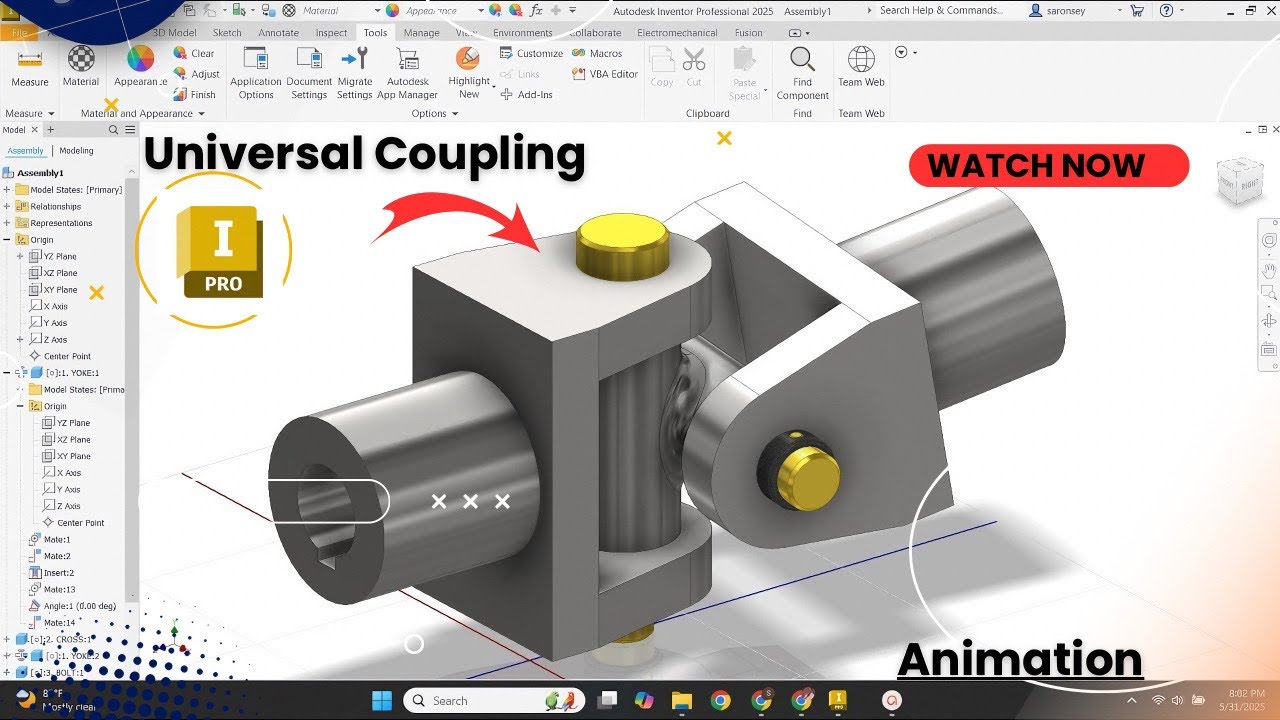Launch the VBA Editor
The height and width of the screenshot is (720, 1280).
(605, 74)
